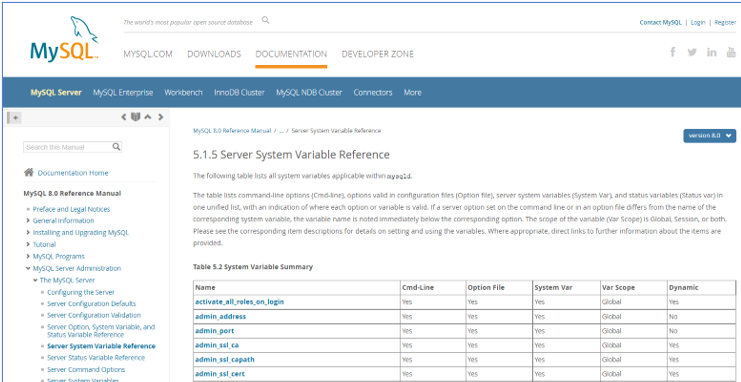
Task: Select Server System Variable Reference item
Action: [101, 346]
